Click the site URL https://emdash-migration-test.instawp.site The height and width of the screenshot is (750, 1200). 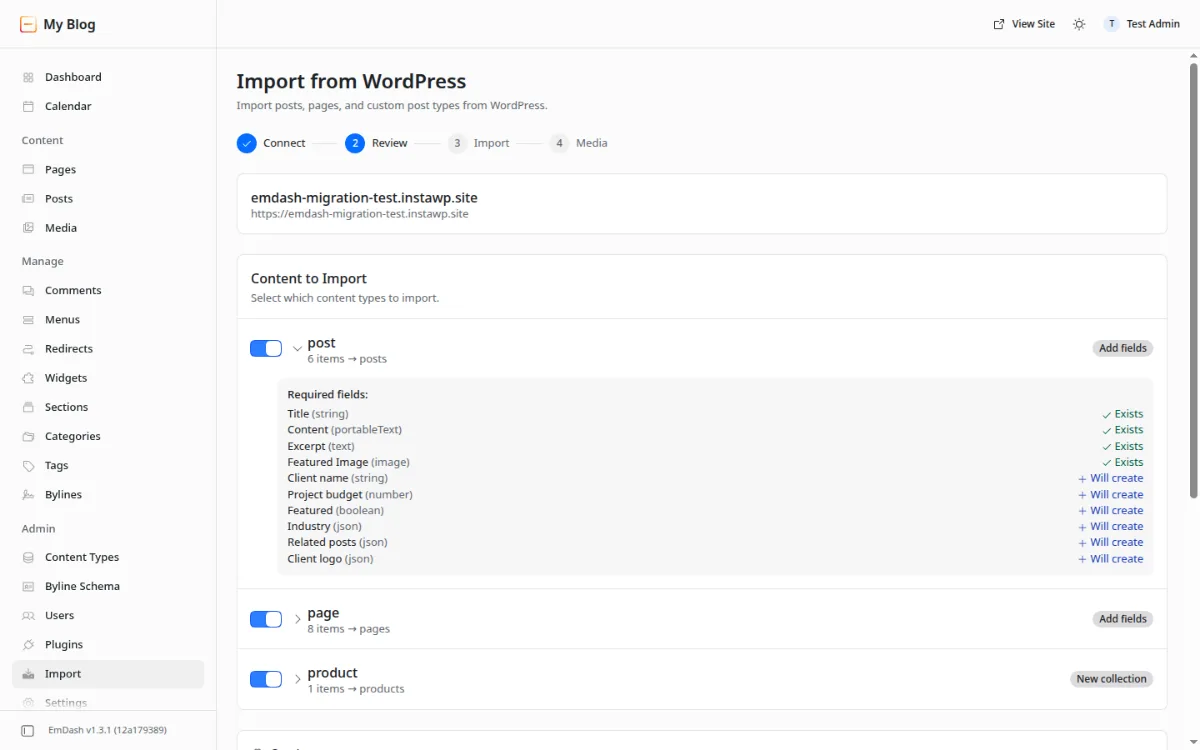[360, 214]
